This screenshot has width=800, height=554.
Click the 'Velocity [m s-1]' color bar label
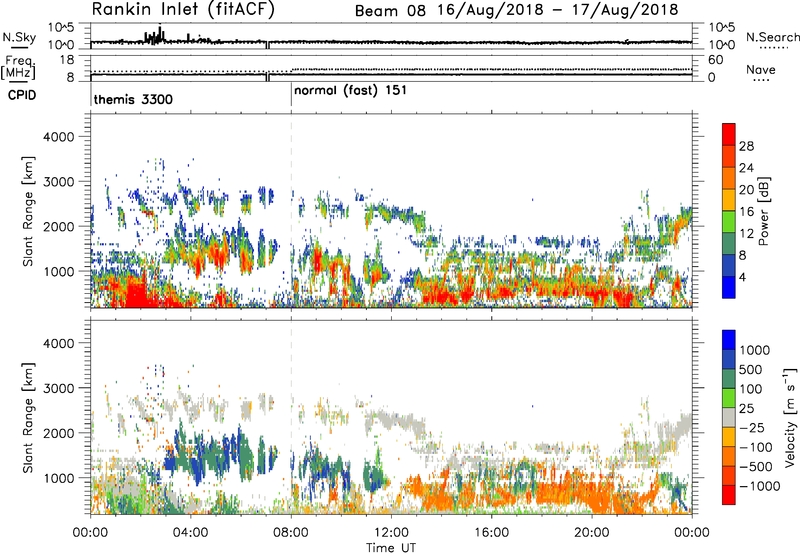point(790,416)
